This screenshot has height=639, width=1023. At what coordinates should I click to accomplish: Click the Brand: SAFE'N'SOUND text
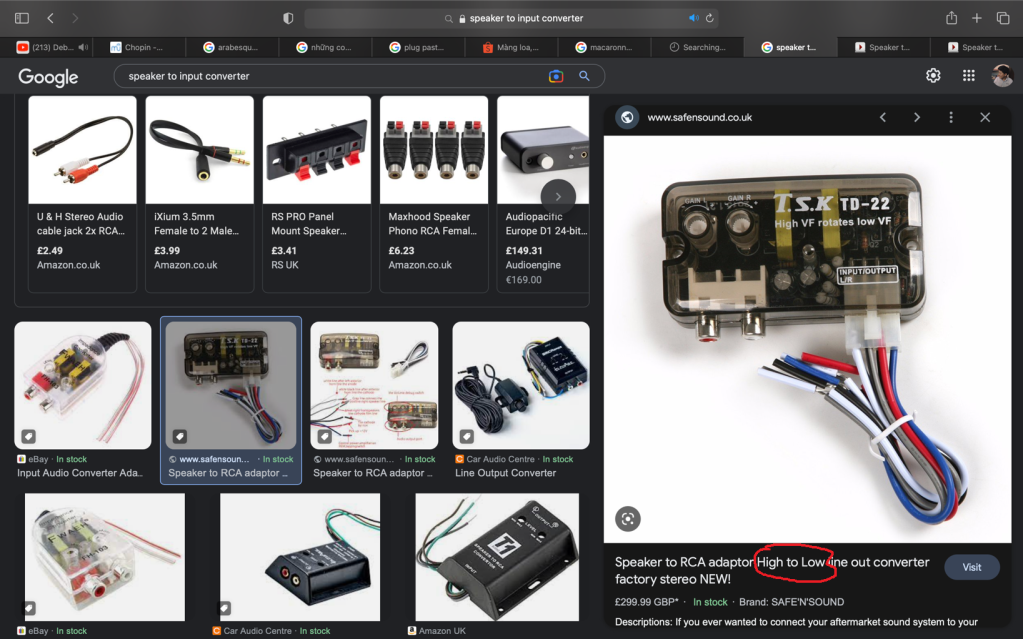pyautogui.click(x=791, y=602)
